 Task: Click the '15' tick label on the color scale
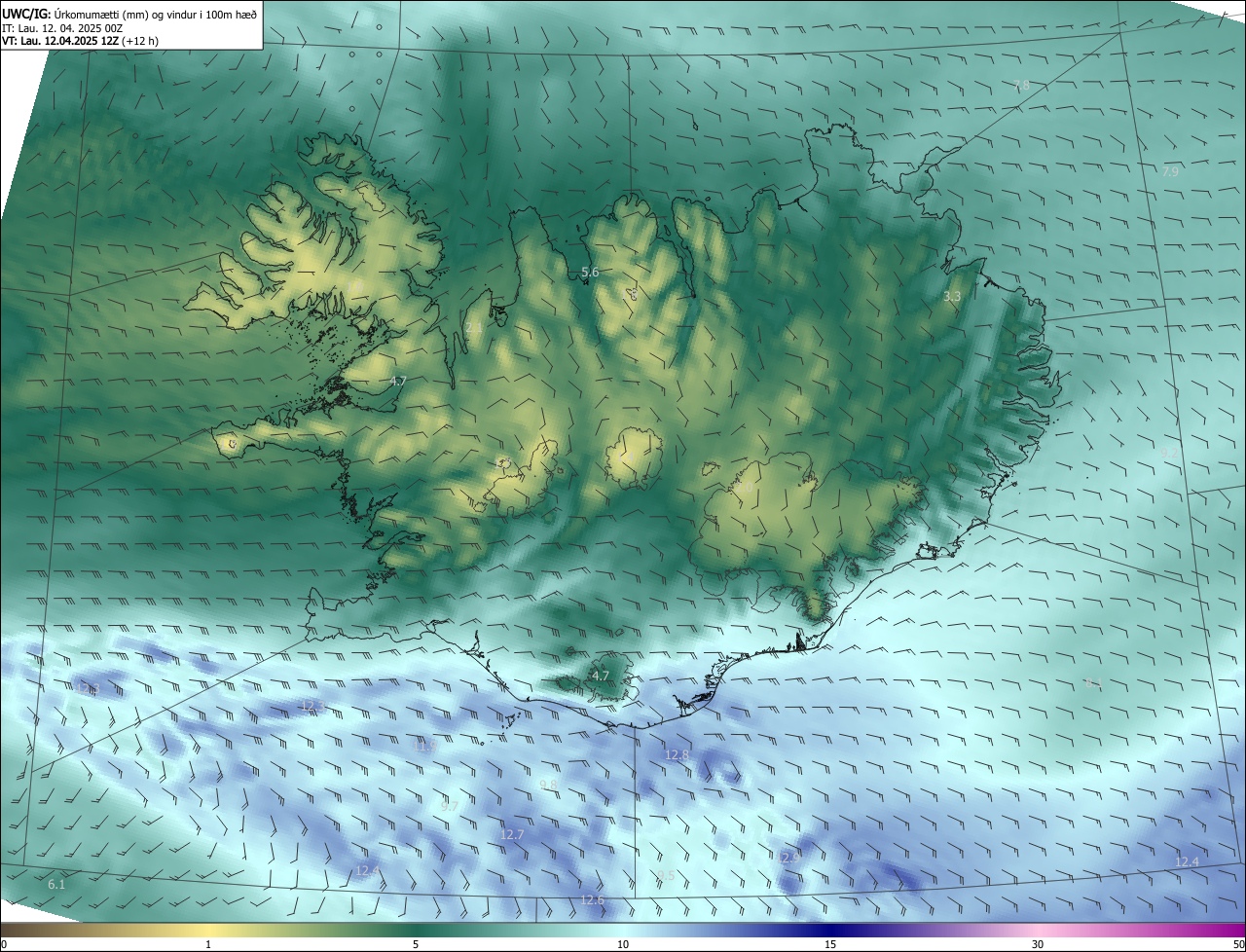pos(830,945)
